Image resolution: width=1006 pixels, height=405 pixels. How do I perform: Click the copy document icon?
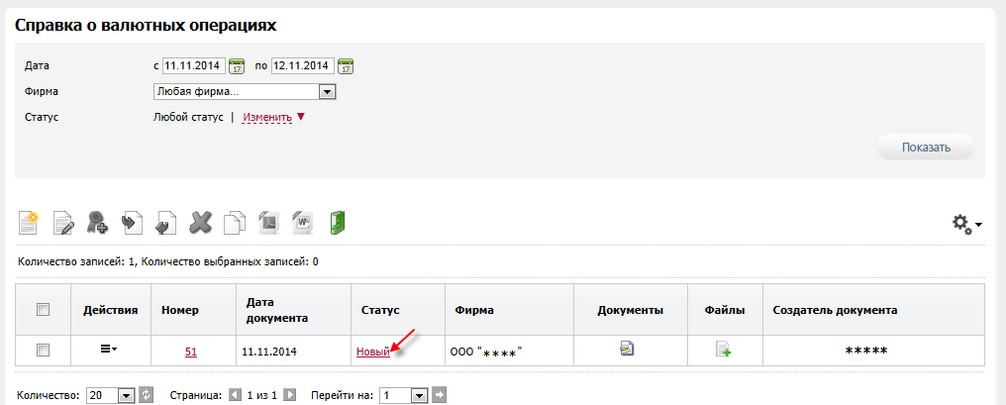(x=234, y=222)
